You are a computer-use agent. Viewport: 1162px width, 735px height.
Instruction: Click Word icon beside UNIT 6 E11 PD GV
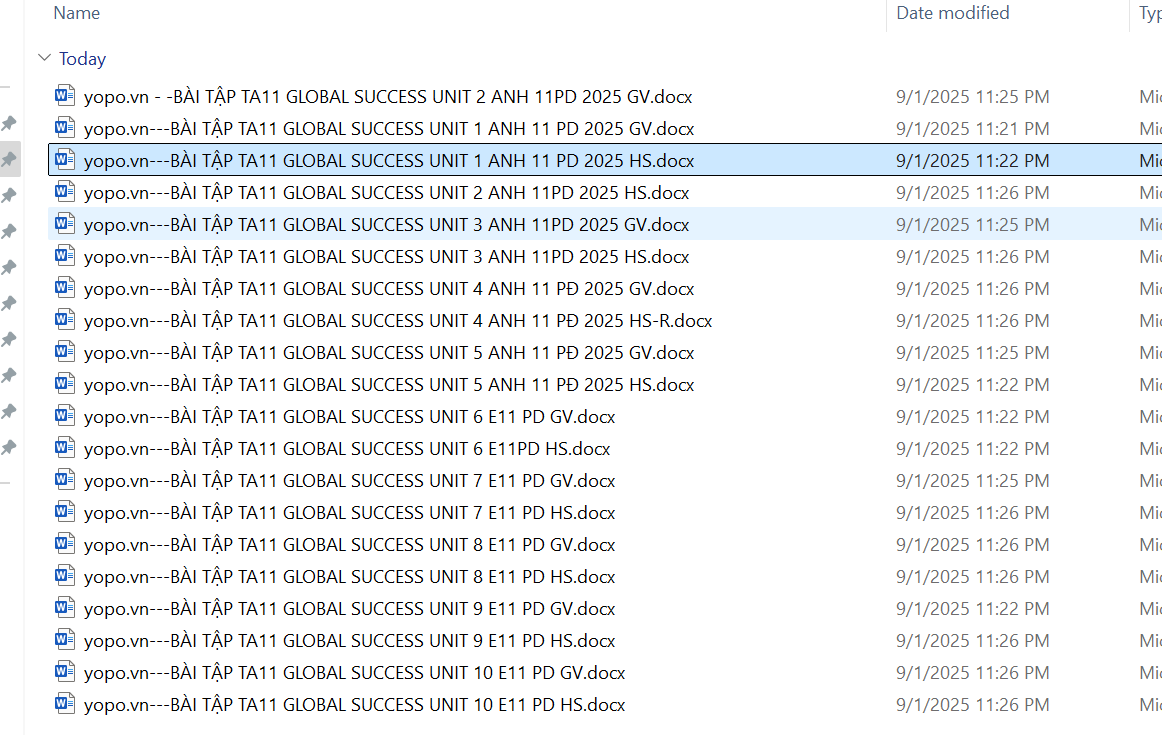click(65, 416)
